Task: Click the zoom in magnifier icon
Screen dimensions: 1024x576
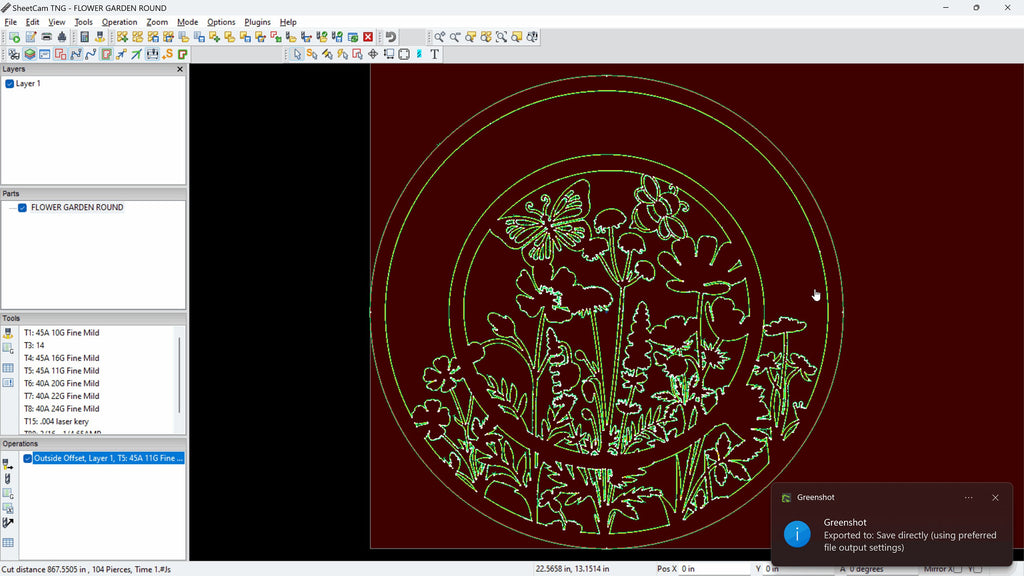Action: pyautogui.click(x=440, y=37)
